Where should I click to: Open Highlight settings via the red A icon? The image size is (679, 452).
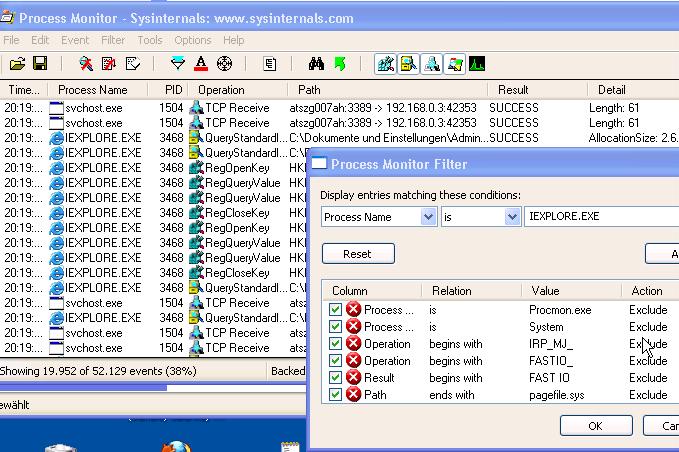coord(200,64)
